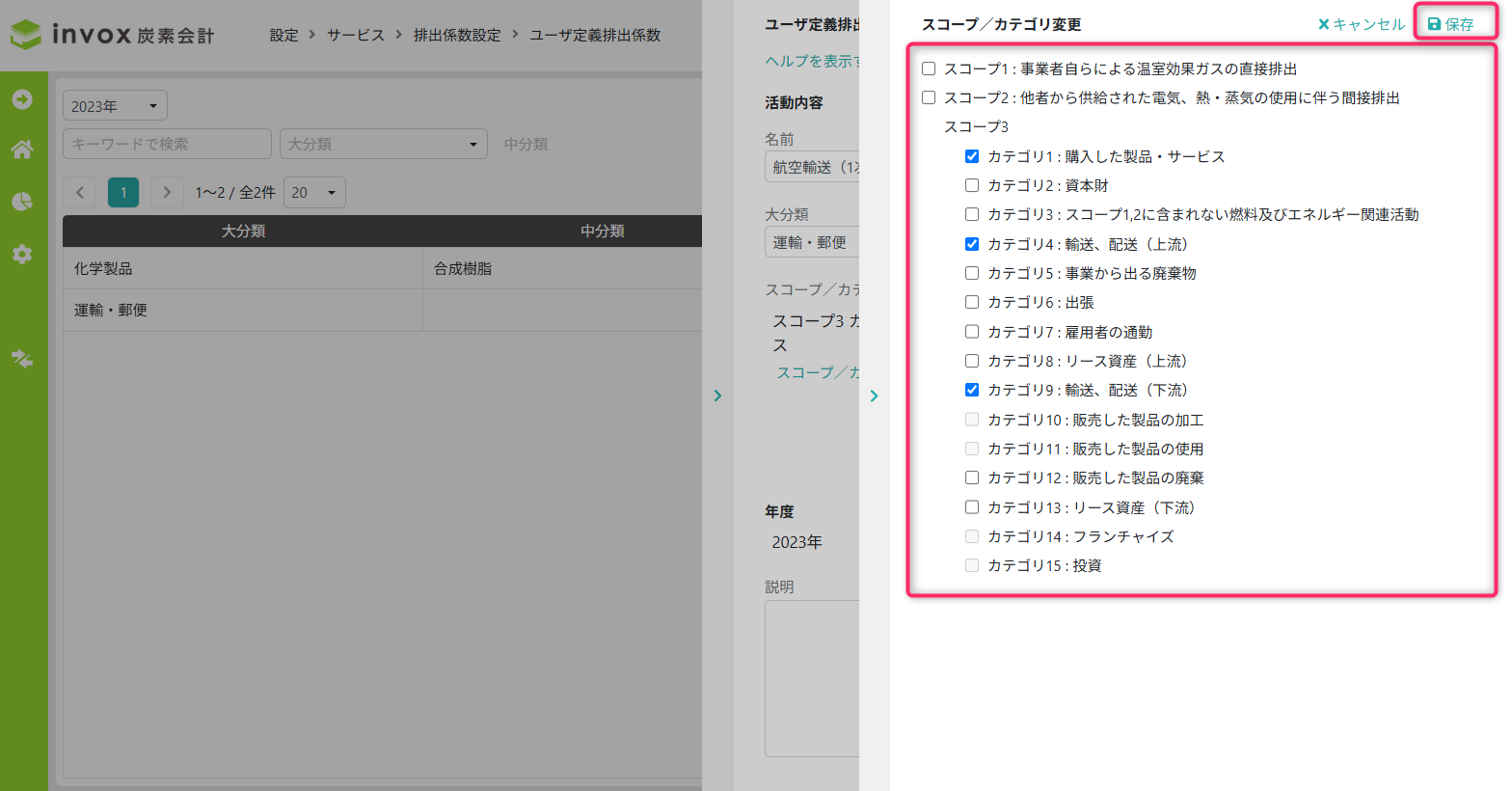Select the 化学製品 table row
1512x791 pixels.
click(382, 268)
